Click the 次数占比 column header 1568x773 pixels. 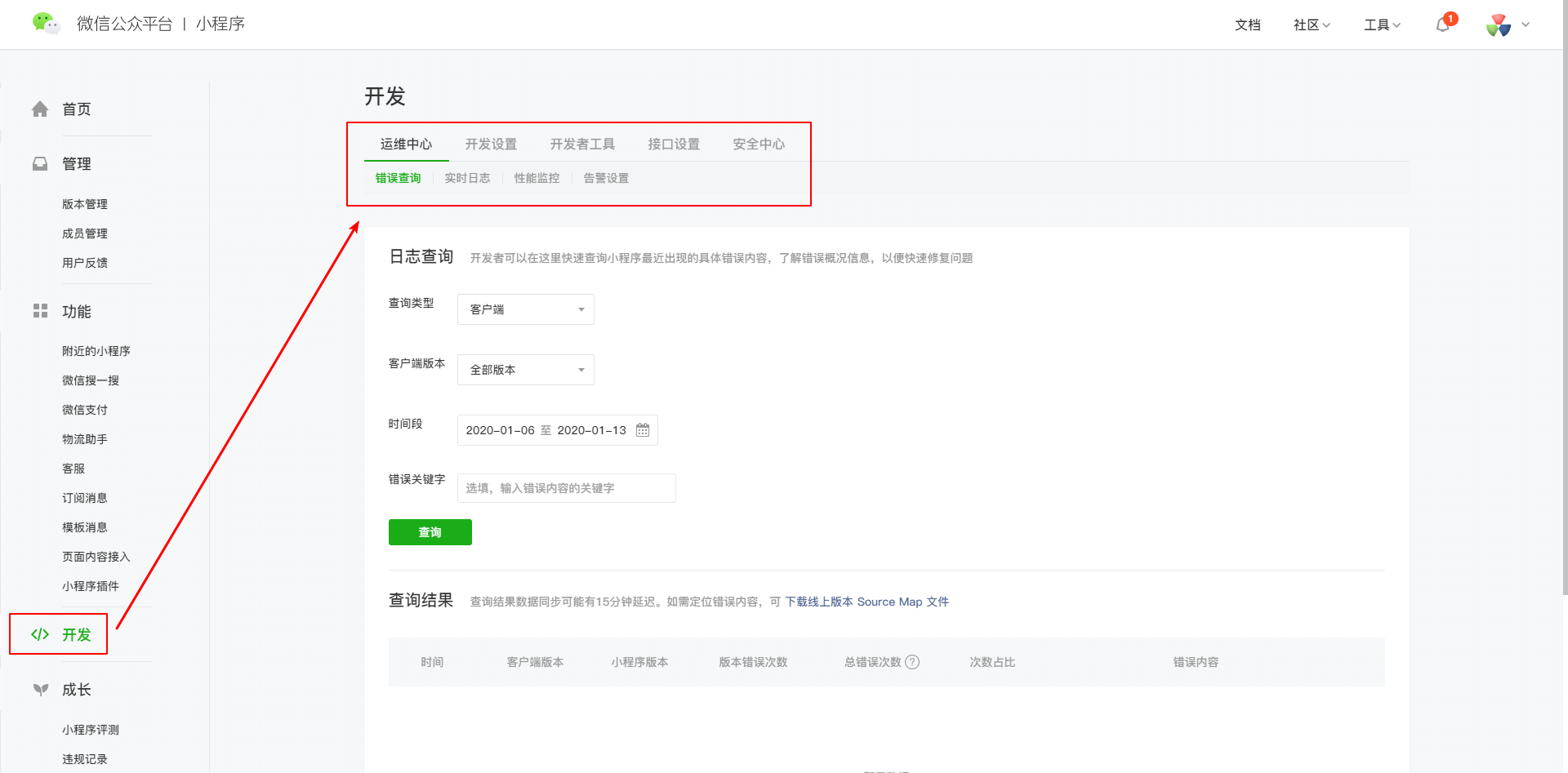point(992,662)
